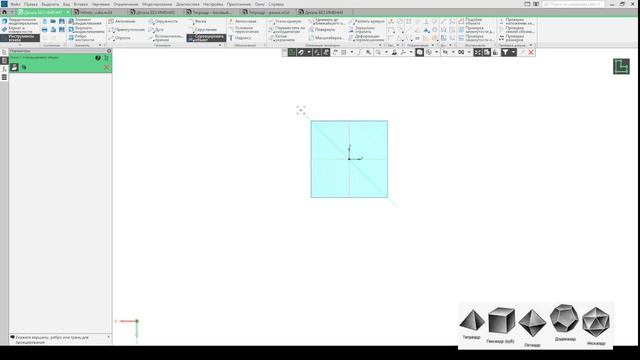Select the Скругление fillet tool
This screenshot has height=360, width=640.
pos(202,29)
